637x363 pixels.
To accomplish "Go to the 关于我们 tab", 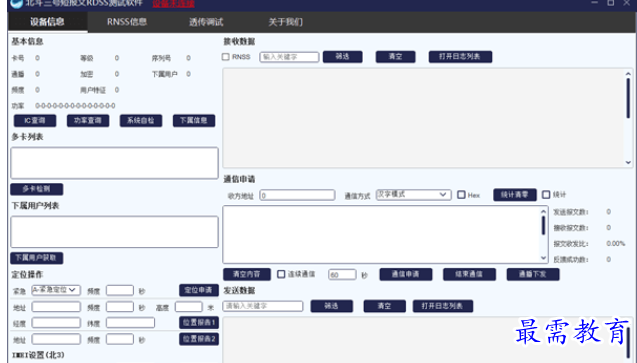I will (285, 22).
